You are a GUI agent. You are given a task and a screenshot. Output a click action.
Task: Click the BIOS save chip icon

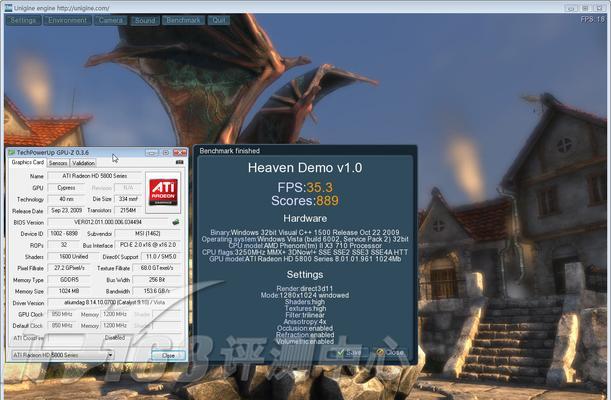click(x=176, y=222)
